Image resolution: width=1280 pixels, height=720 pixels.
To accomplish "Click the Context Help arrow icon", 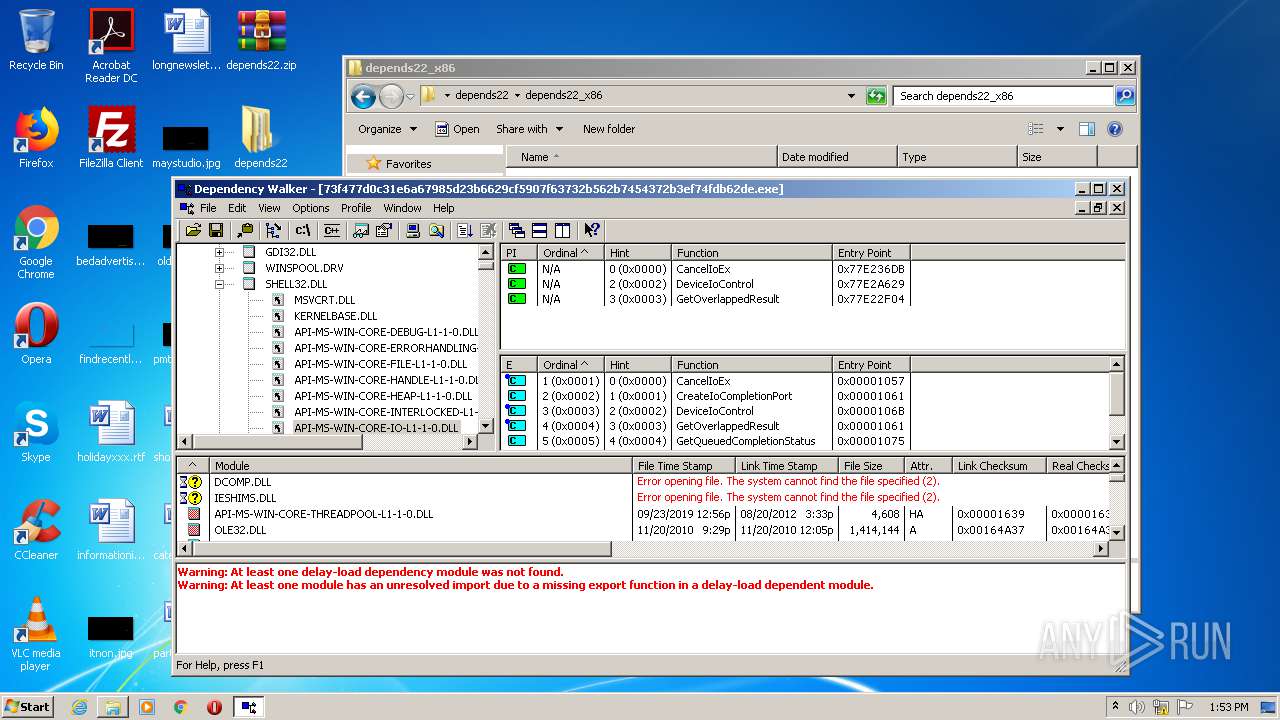I will coord(592,230).
